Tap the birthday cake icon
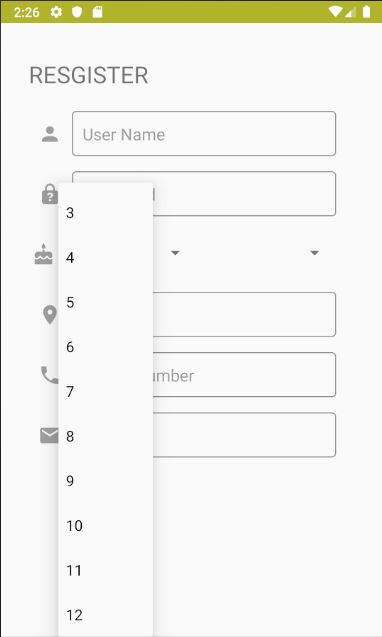Screen dimensions: 382x637 pos(44,254)
